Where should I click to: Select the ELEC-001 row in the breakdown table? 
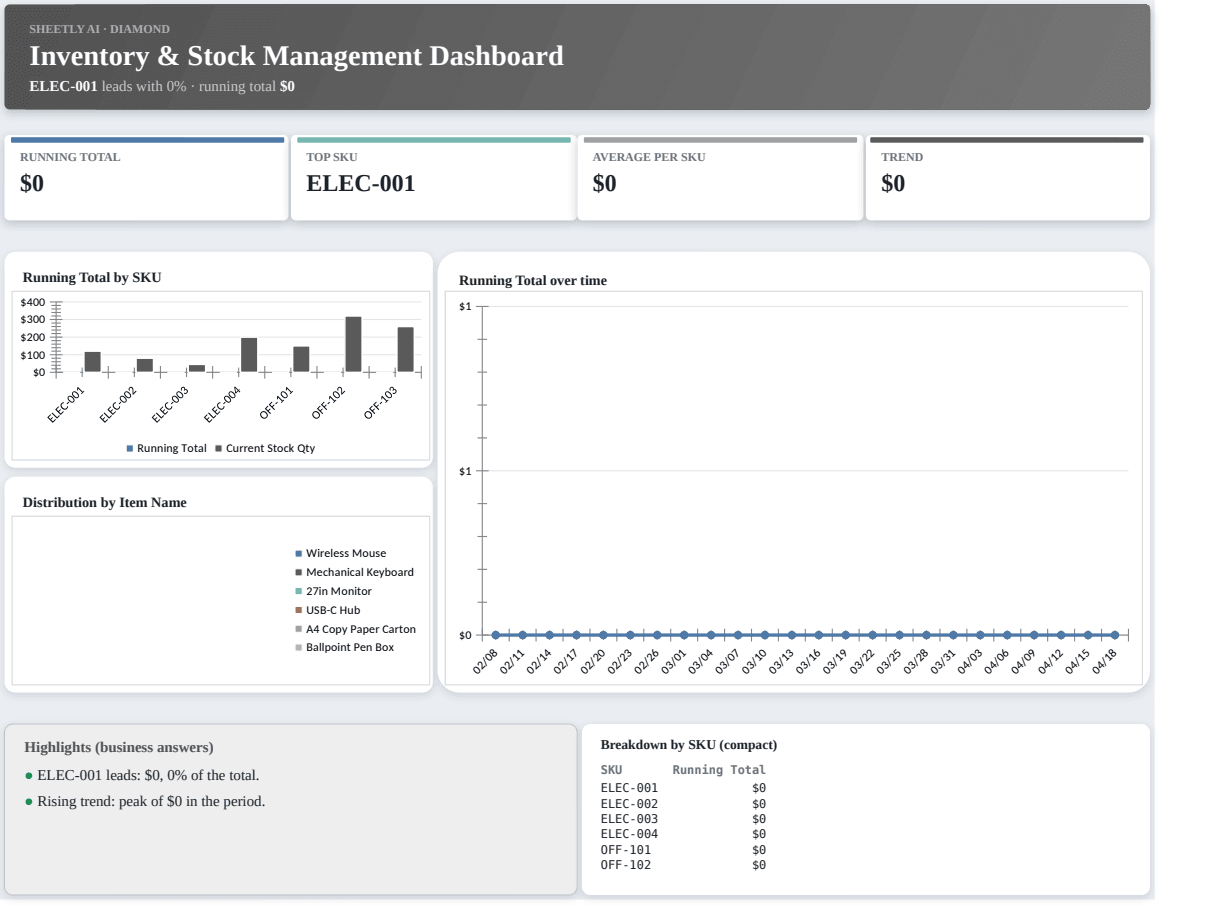click(683, 788)
